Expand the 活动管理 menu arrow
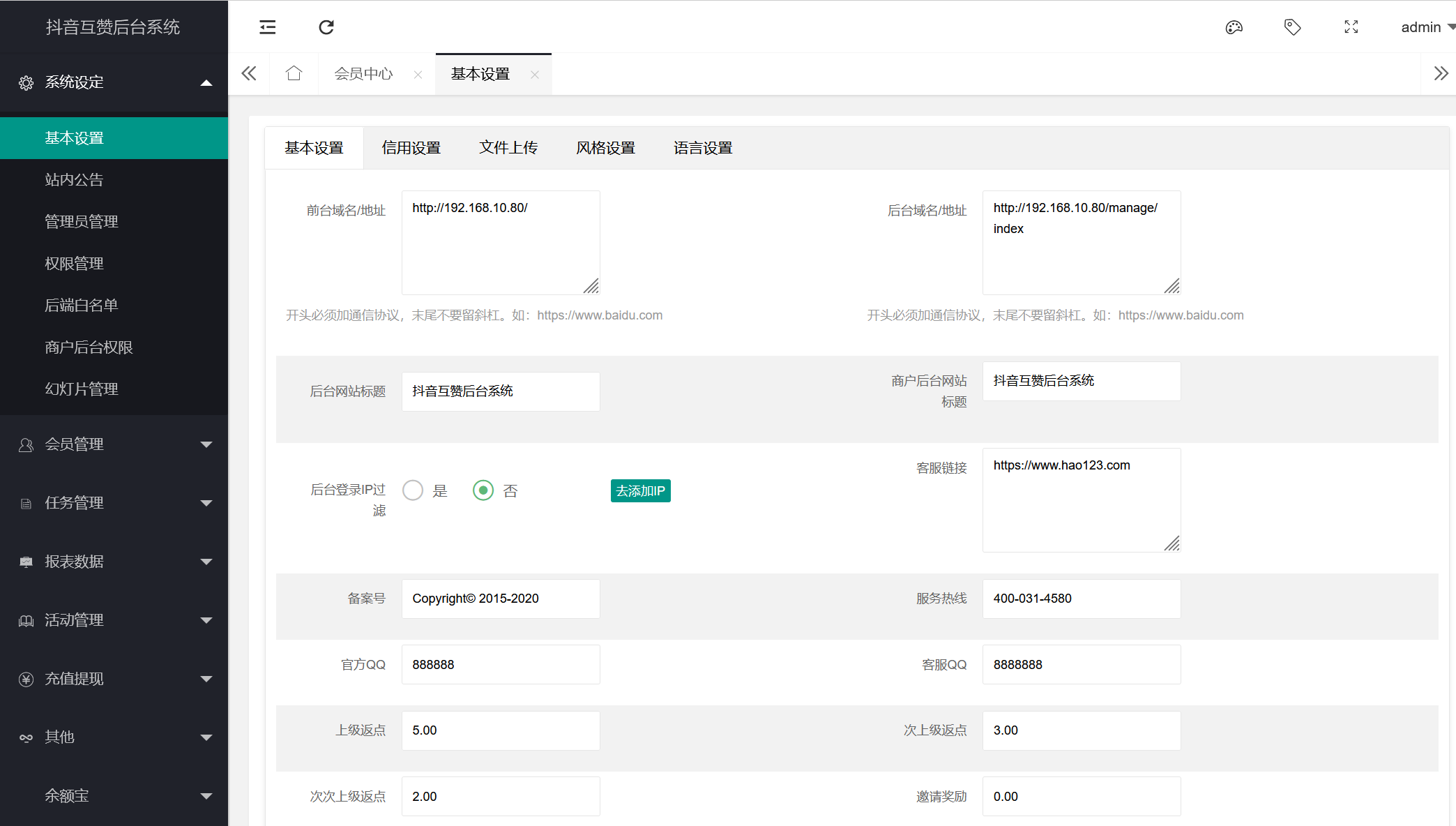The width and height of the screenshot is (1456, 826). (206, 621)
